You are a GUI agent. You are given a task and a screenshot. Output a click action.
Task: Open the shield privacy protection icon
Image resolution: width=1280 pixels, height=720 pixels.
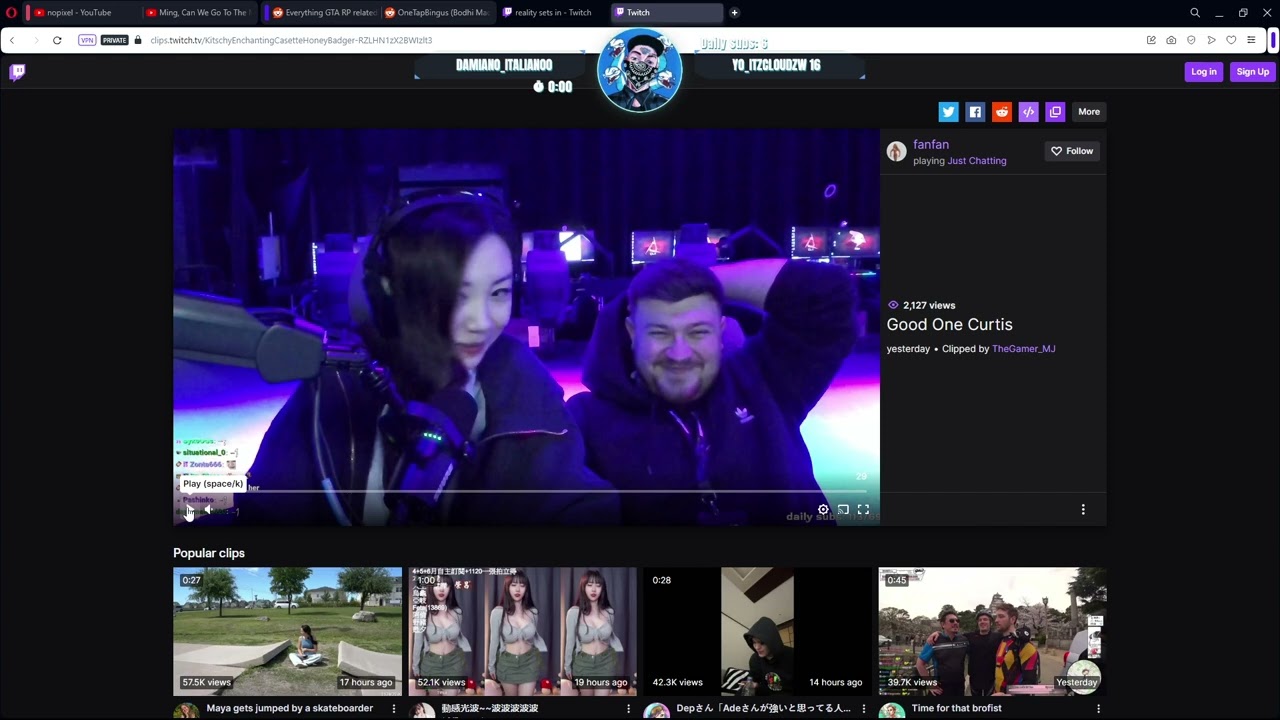[x=1191, y=40]
